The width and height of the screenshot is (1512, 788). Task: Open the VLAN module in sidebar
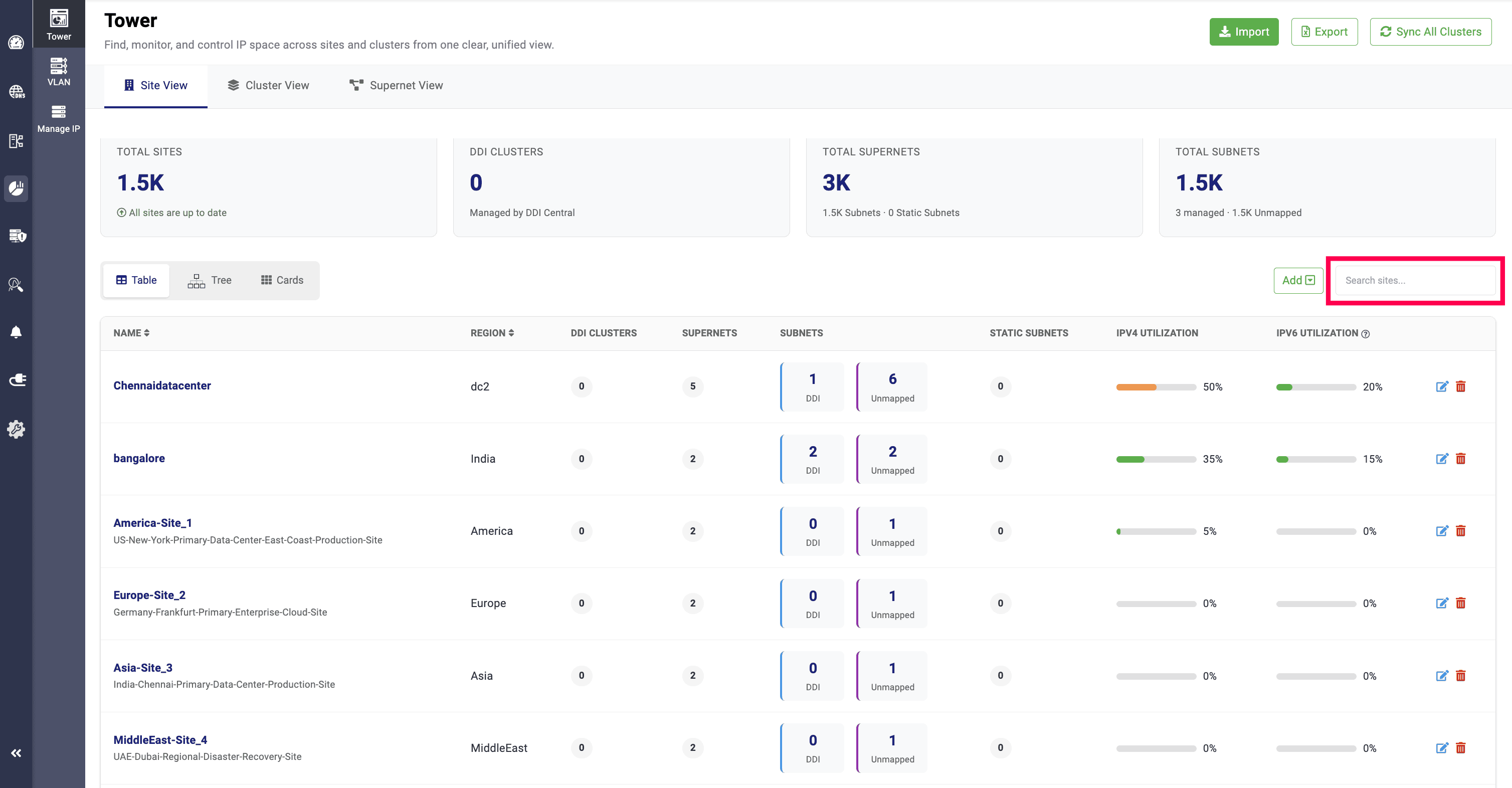(x=59, y=72)
